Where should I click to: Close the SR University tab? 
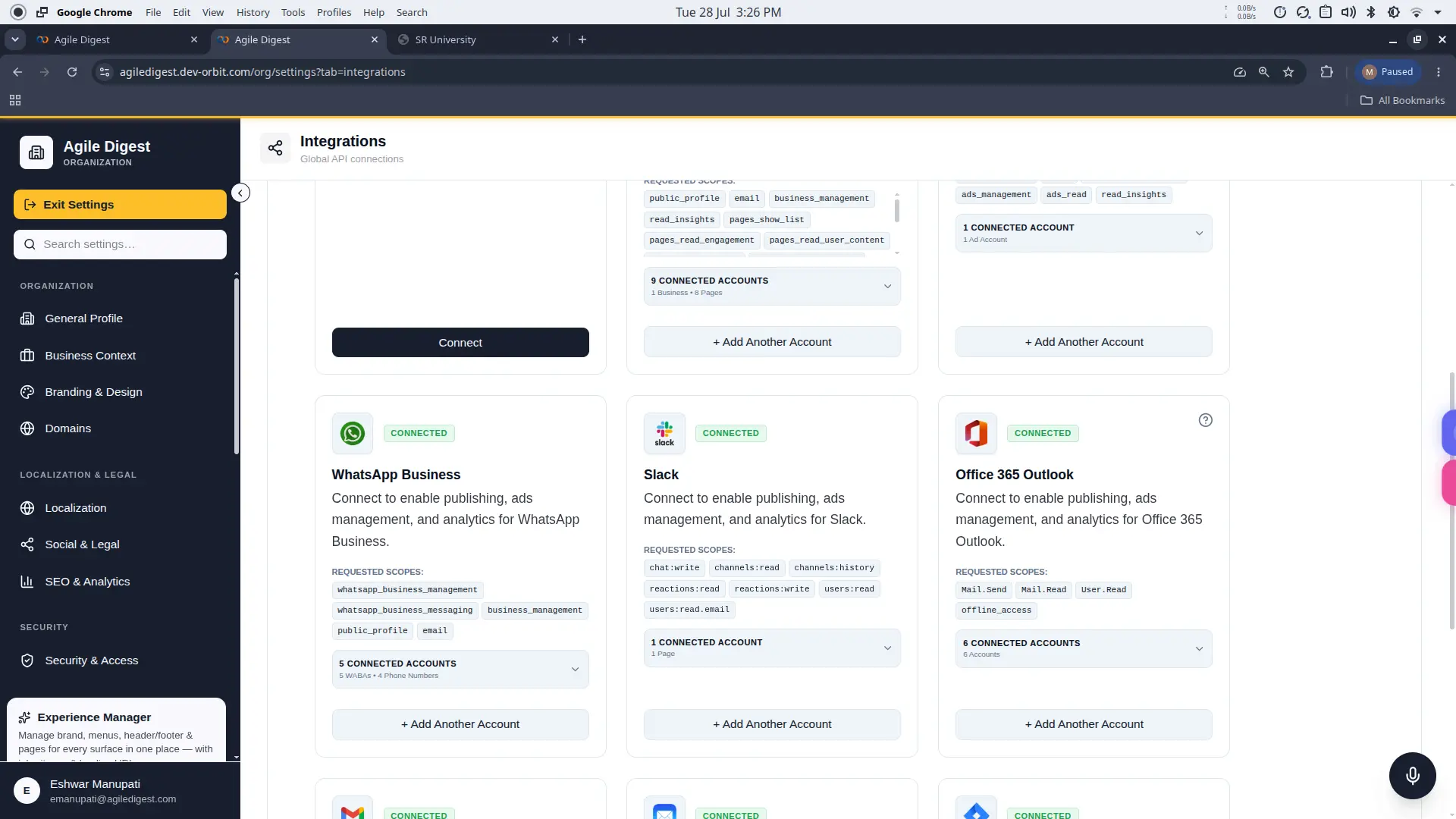(555, 39)
